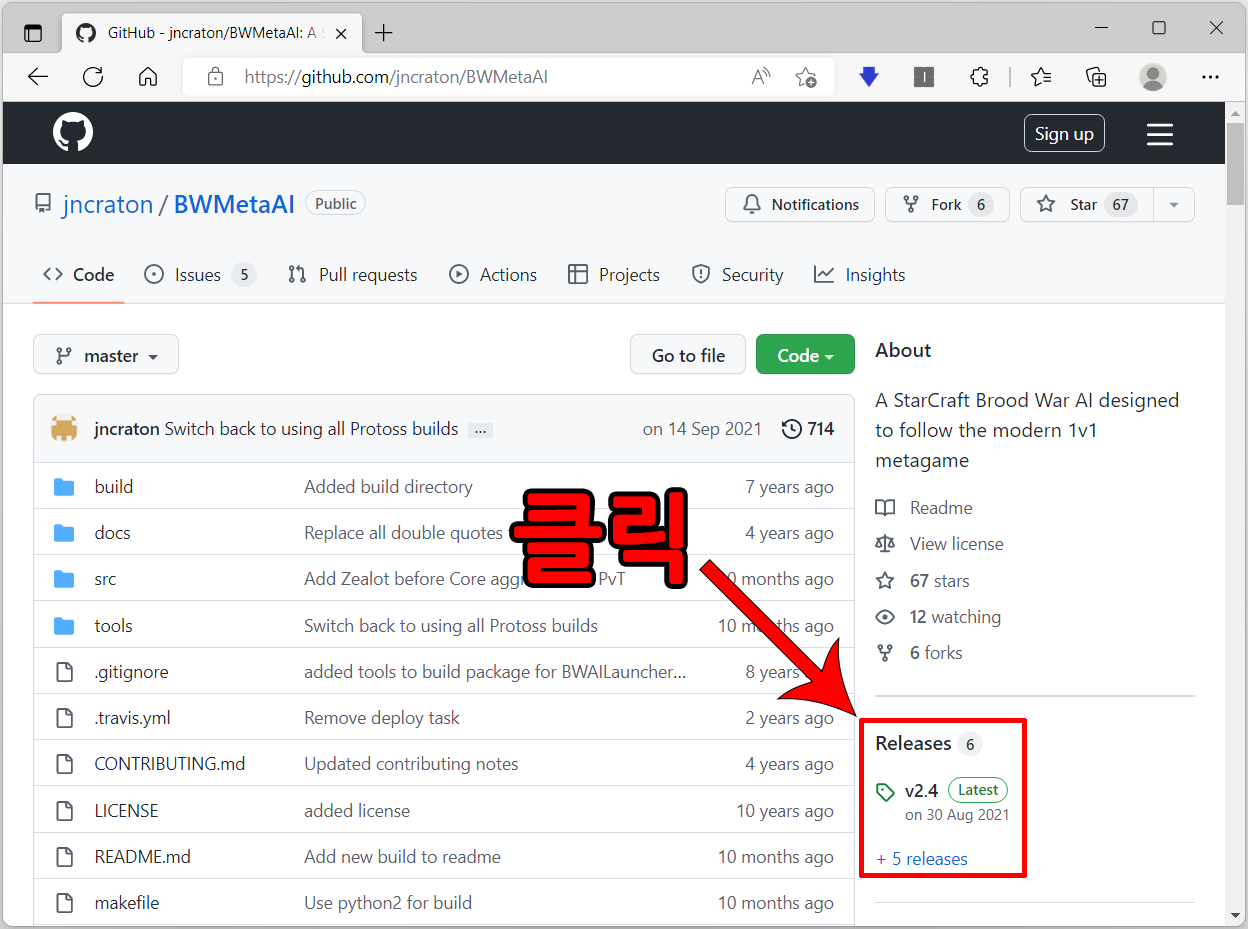Expand the green Code dropdown button
This screenshot has height=929, width=1248.
click(x=805, y=355)
